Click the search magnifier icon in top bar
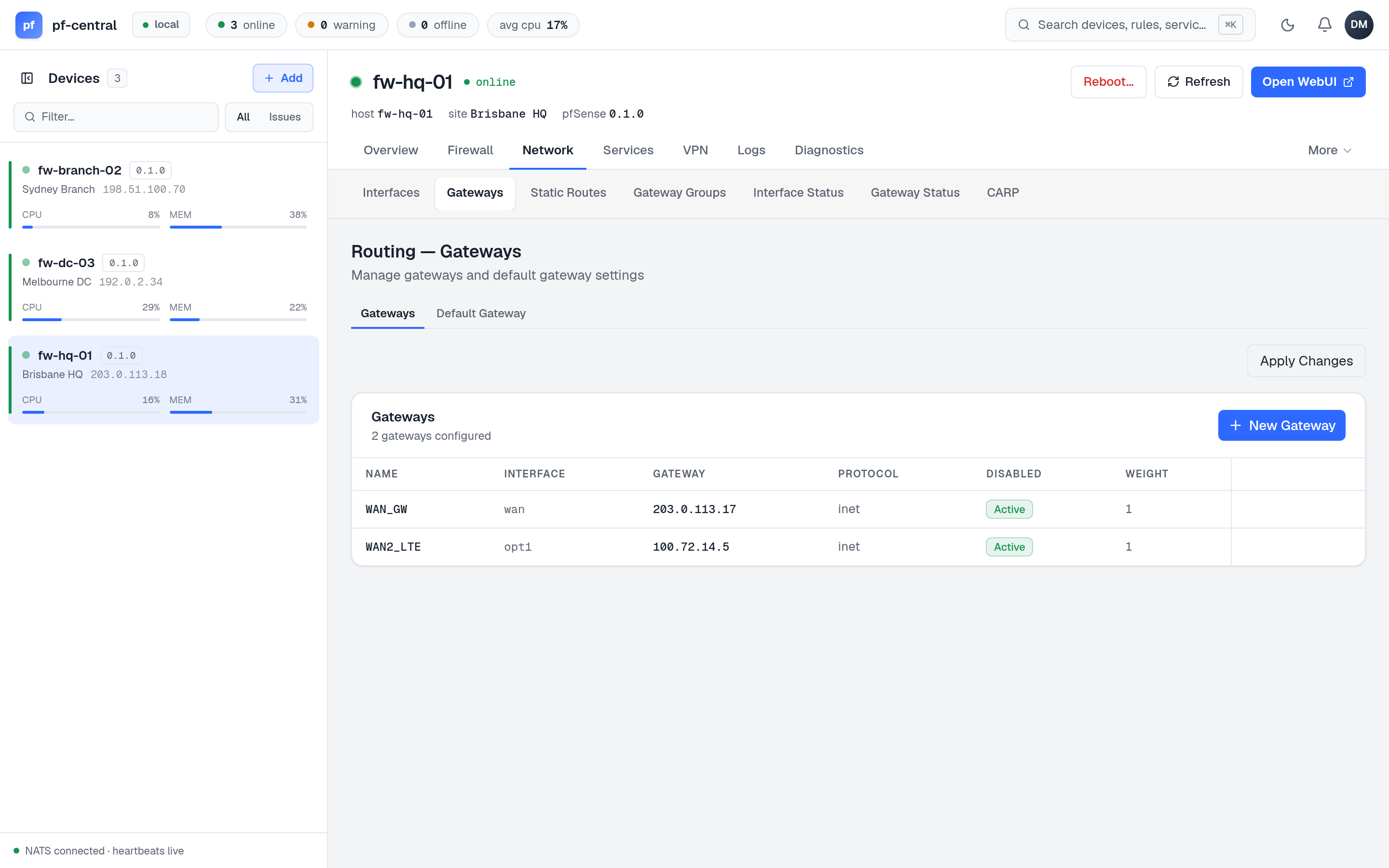 tap(1023, 25)
